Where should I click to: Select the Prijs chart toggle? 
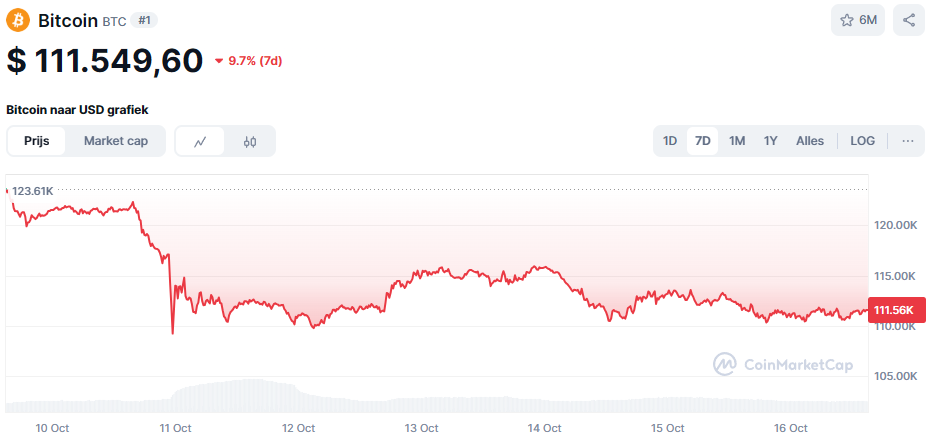pyautogui.click(x=37, y=141)
